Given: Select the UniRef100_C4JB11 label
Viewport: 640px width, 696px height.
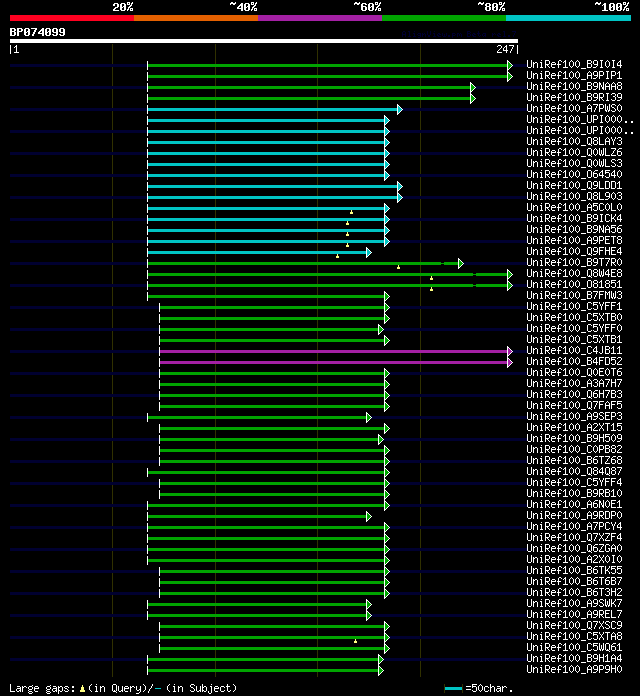Looking at the screenshot, I should [x=574, y=350].
